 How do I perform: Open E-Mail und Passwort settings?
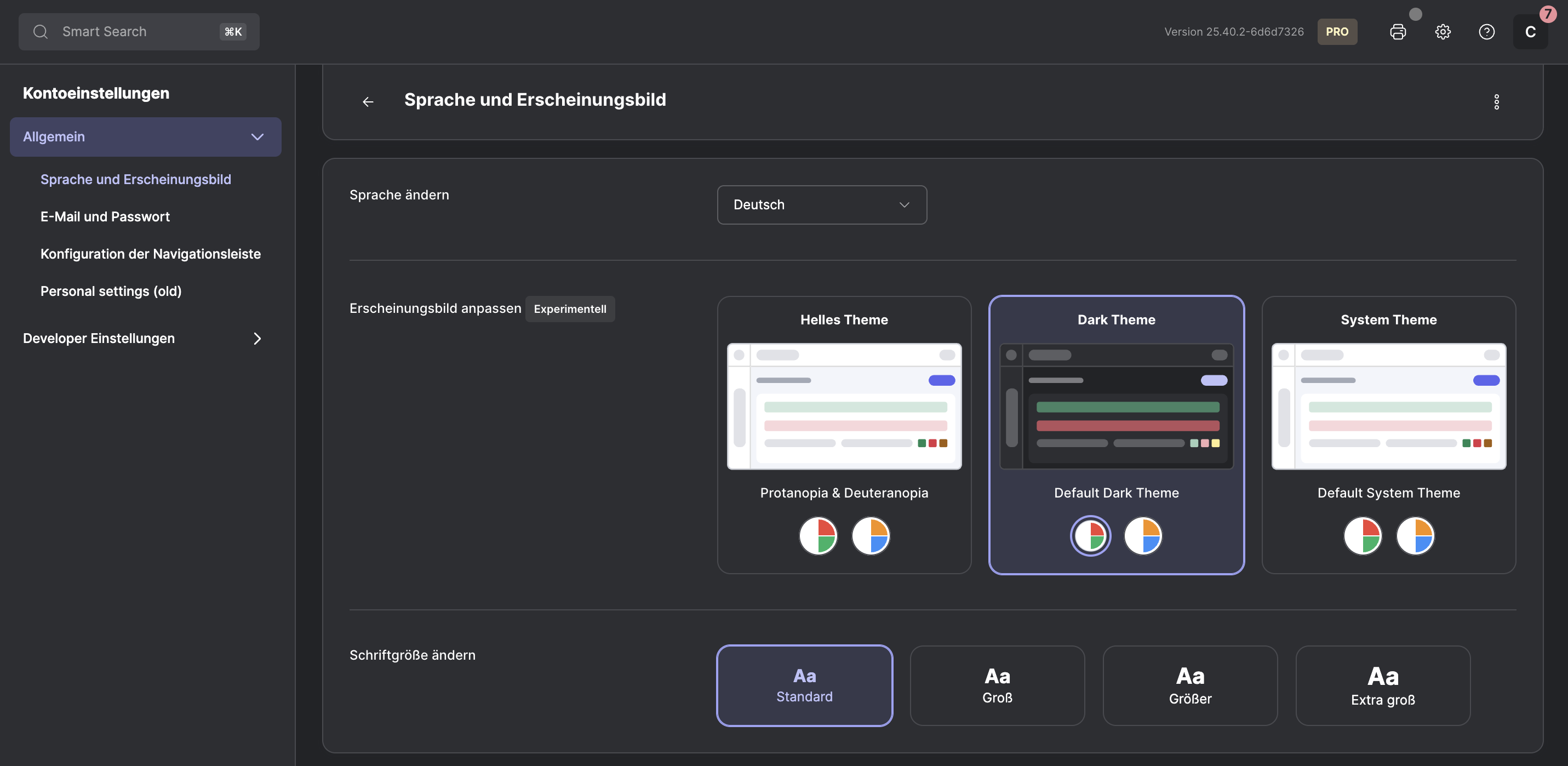pyautogui.click(x=105, y=216)
